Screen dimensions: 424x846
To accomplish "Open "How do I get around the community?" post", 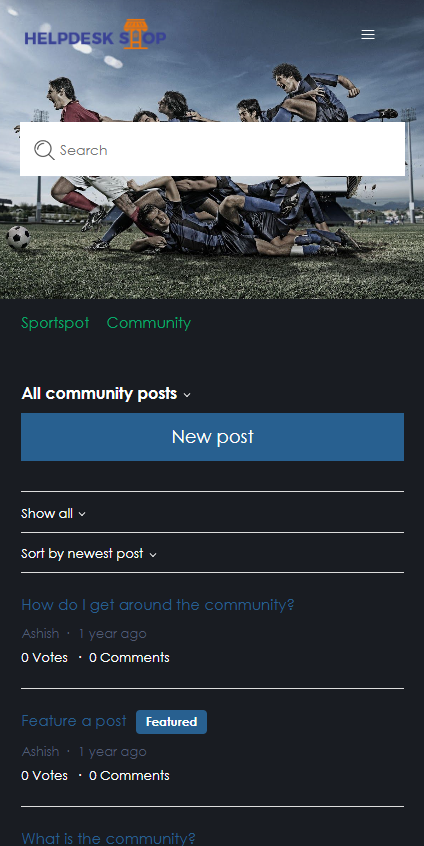I will click(158, 605).
